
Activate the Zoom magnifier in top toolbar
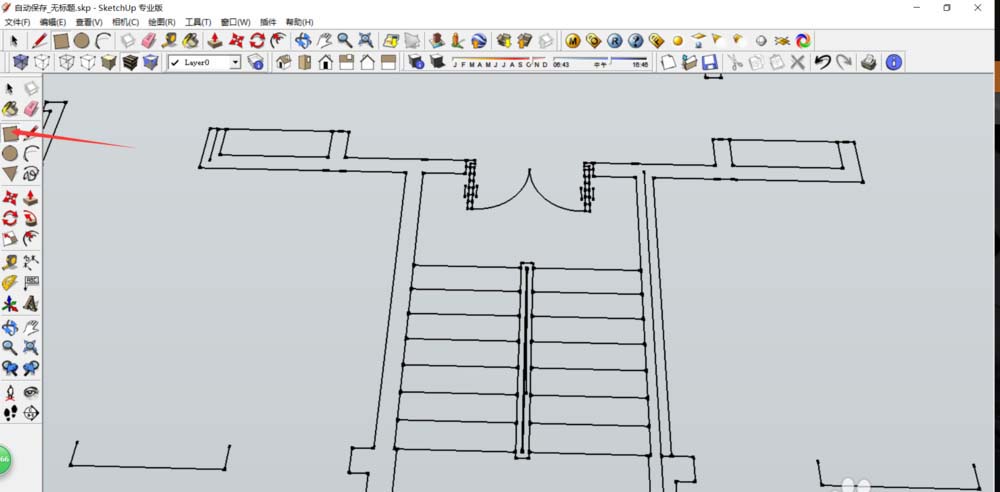(x=345, y=41)
